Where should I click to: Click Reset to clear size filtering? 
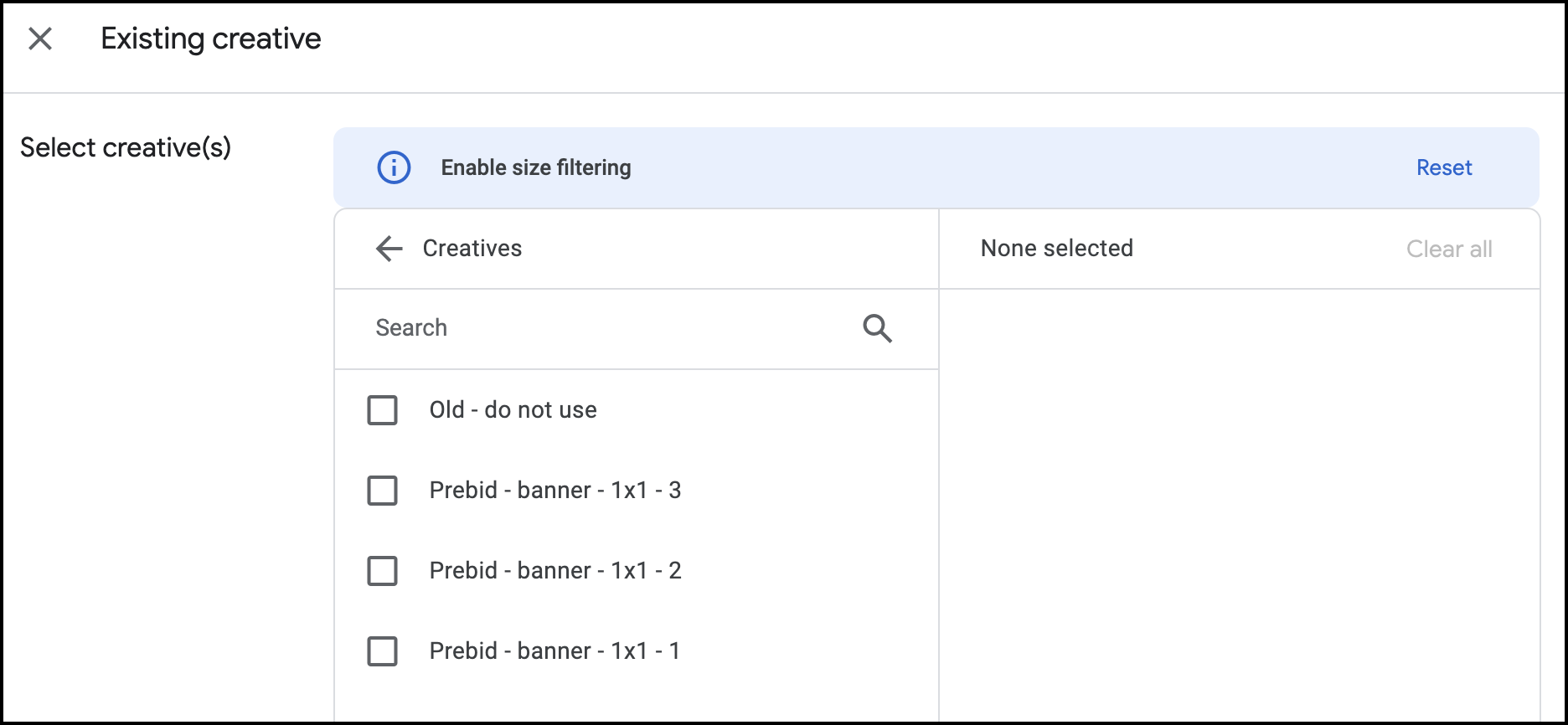click(x=1443, y=167)
